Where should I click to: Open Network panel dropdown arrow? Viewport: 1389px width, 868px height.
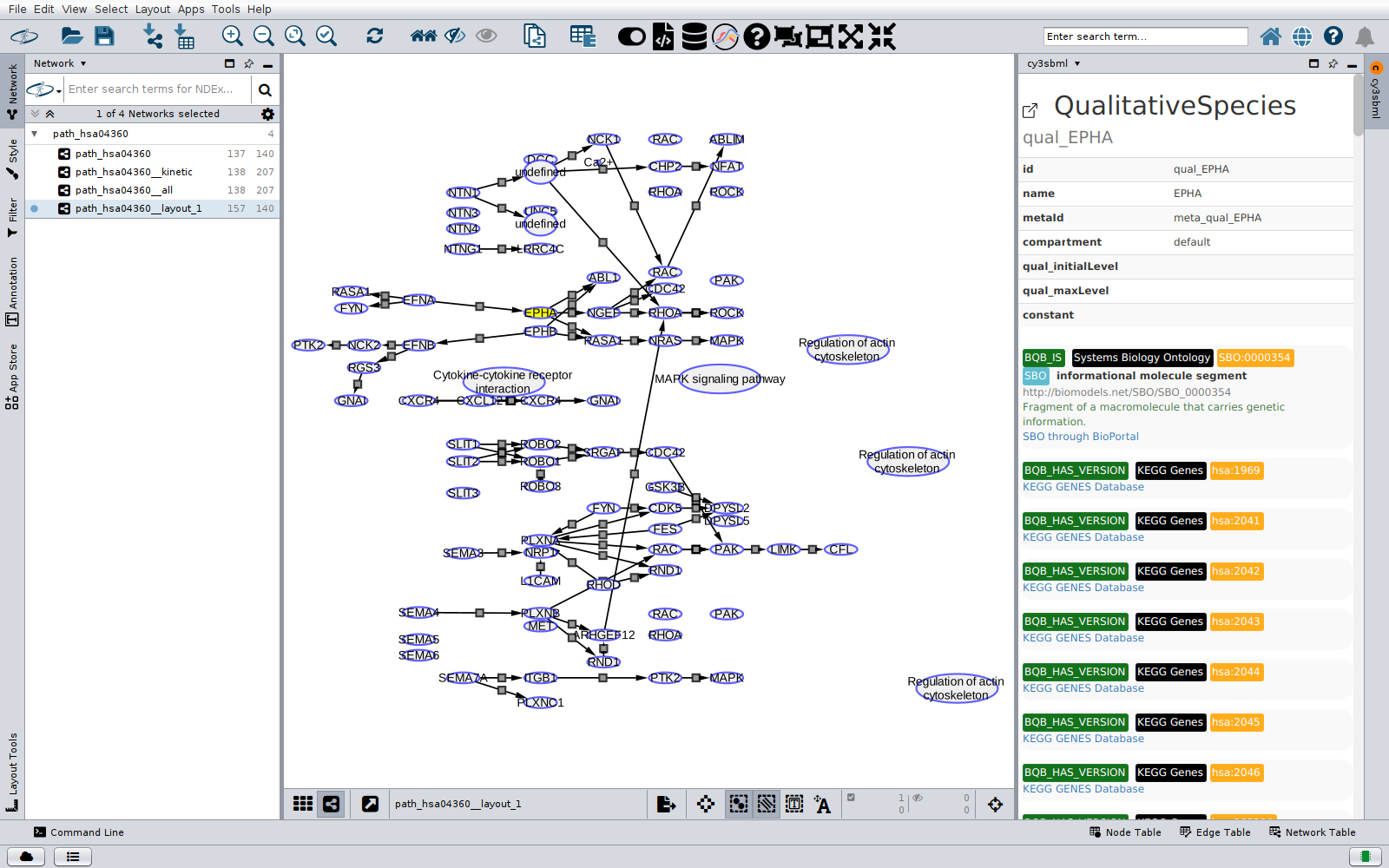(x=83, y=63)
